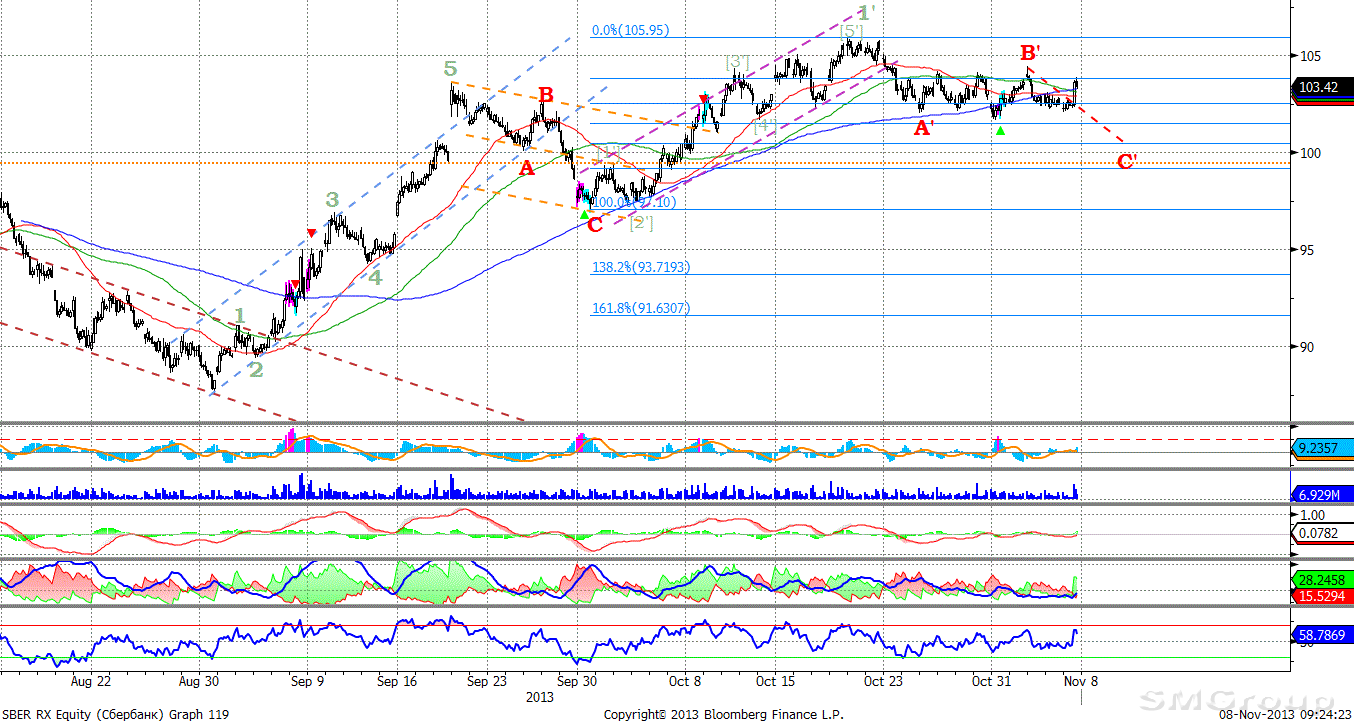The width and height of the screenshot is (1354, 723).
Task: Select the red B' wave label
Action: tap(1031, 52)
